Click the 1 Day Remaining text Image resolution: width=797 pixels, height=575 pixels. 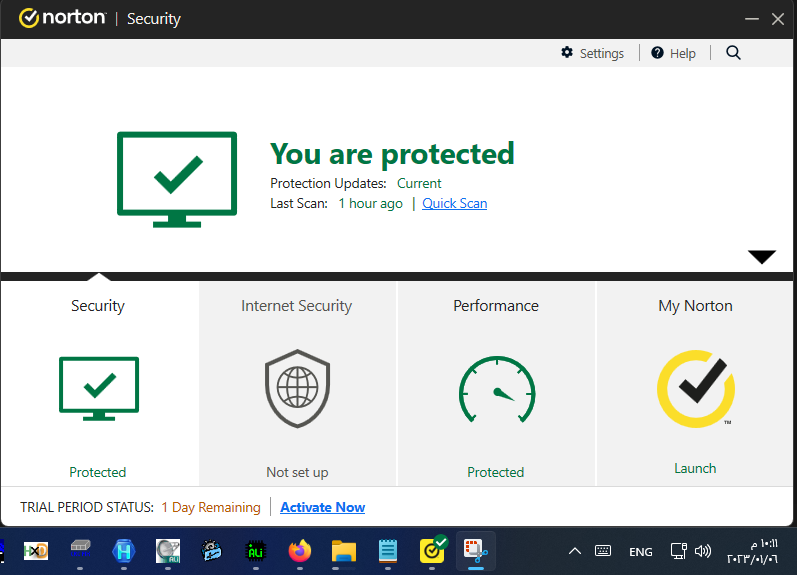click(211, 507)
